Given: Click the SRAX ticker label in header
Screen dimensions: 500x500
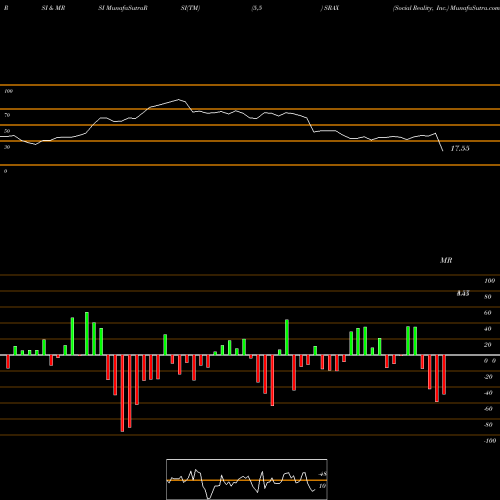Looking at the screenshot, I should (331, 8).
